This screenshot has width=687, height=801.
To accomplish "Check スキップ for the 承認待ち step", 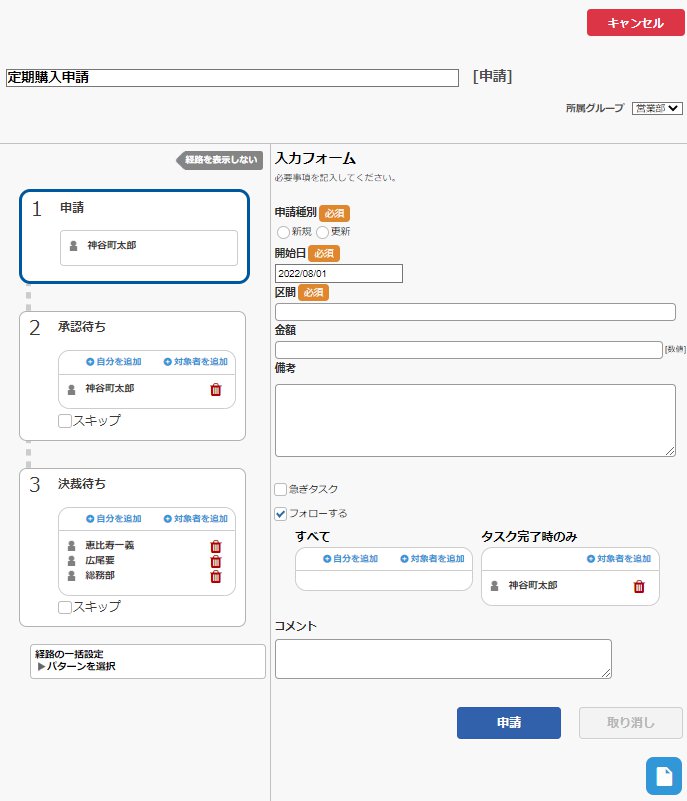I will pos(65,421).
